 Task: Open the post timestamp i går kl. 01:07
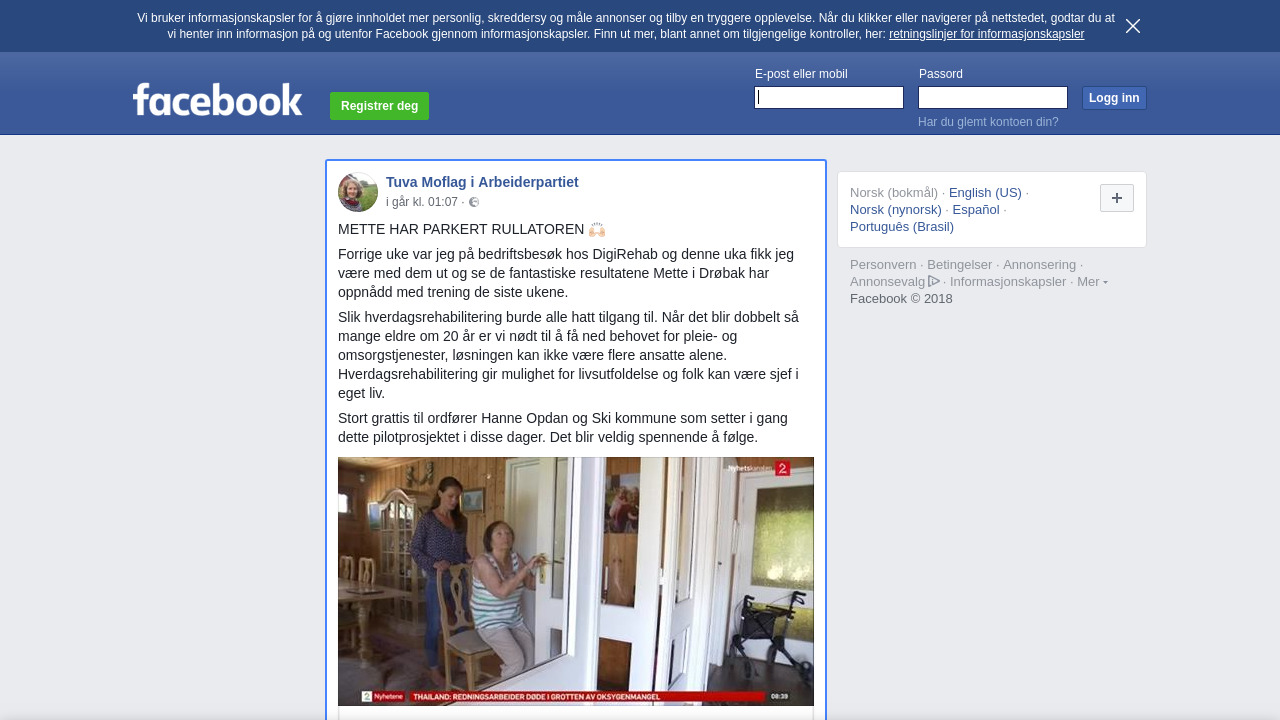pos(422,202)
